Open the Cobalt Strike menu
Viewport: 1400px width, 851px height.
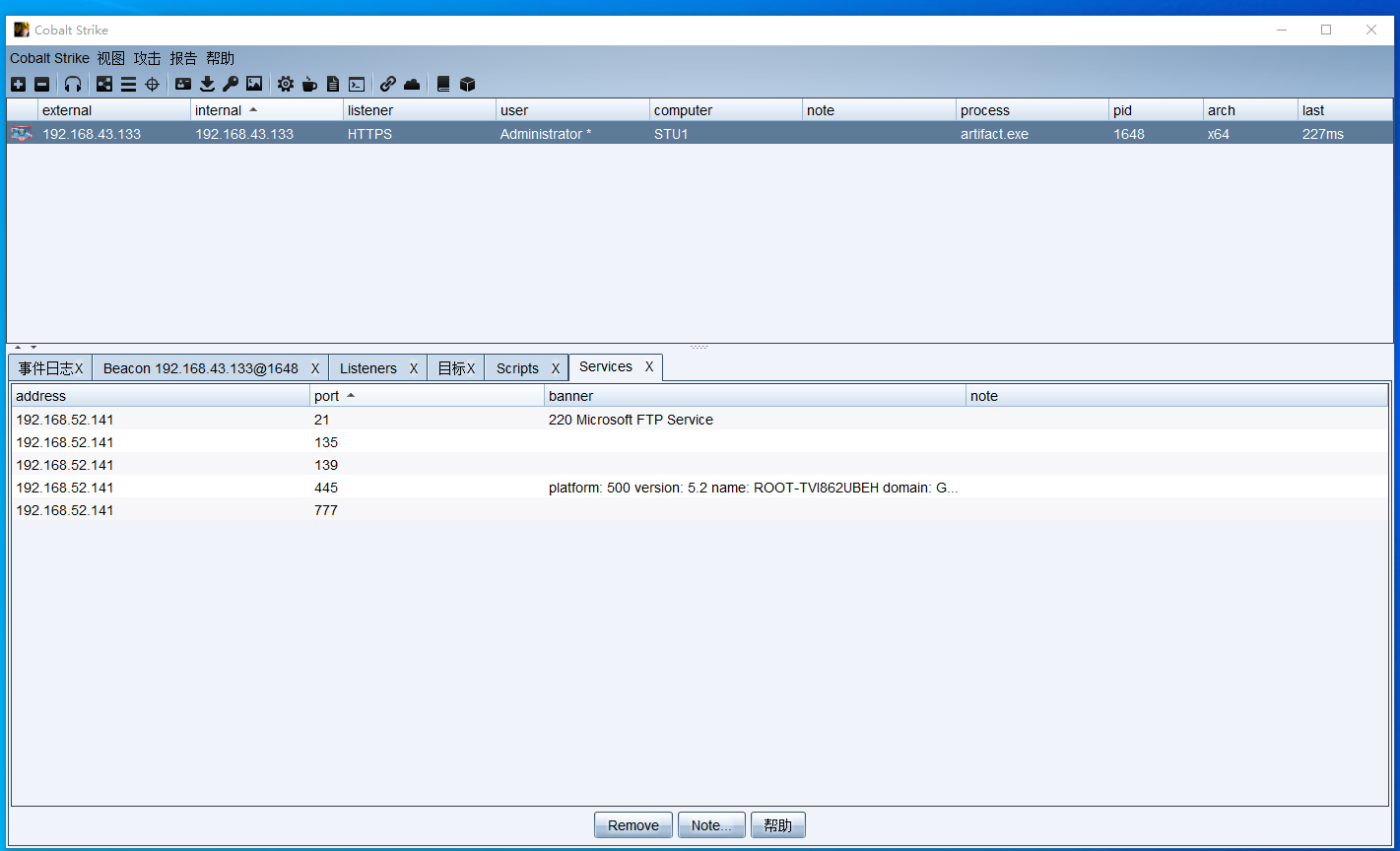(x=49, y=59)
